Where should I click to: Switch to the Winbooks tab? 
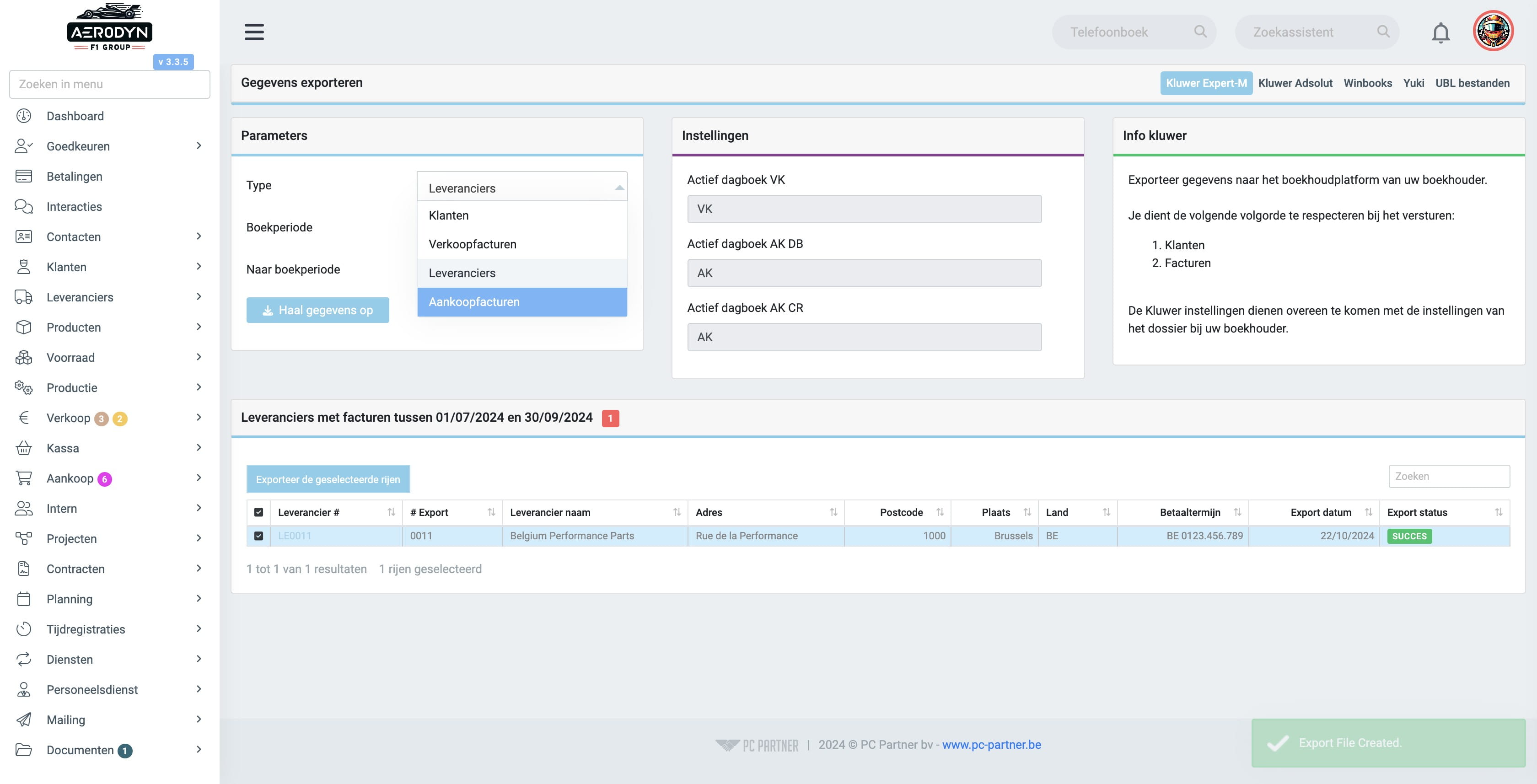click(1368, 83)
